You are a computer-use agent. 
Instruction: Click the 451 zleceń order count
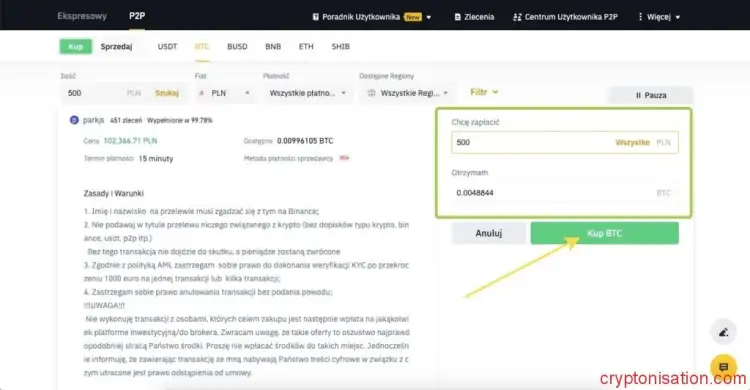[126, 120]
